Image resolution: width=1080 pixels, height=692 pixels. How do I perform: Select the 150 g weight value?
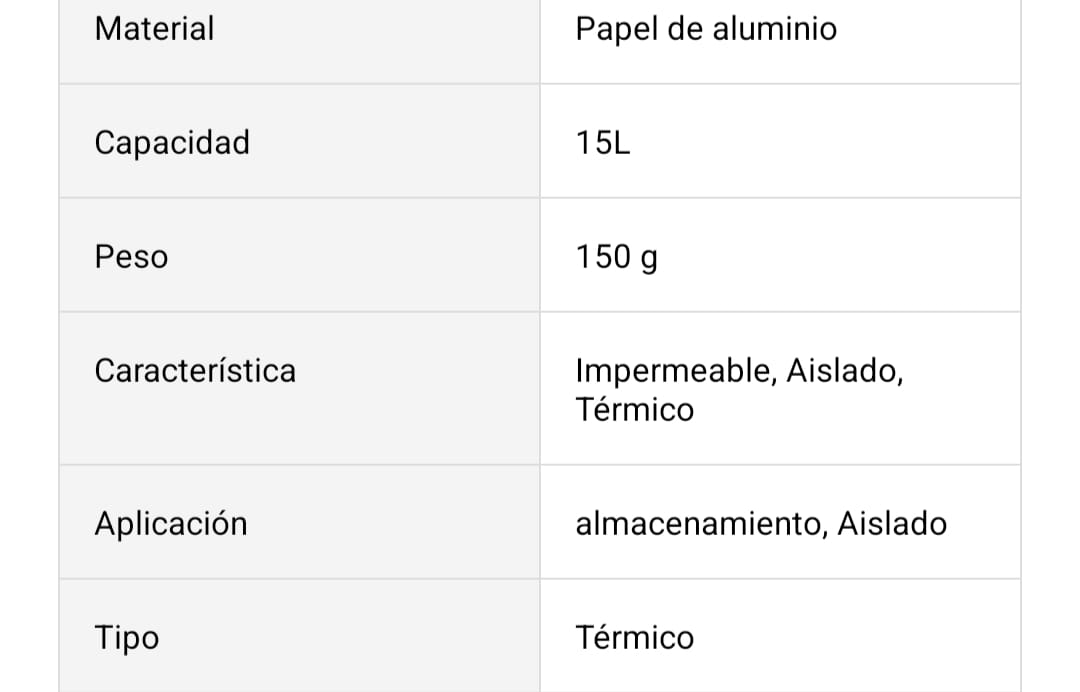(x=616, y=256)
